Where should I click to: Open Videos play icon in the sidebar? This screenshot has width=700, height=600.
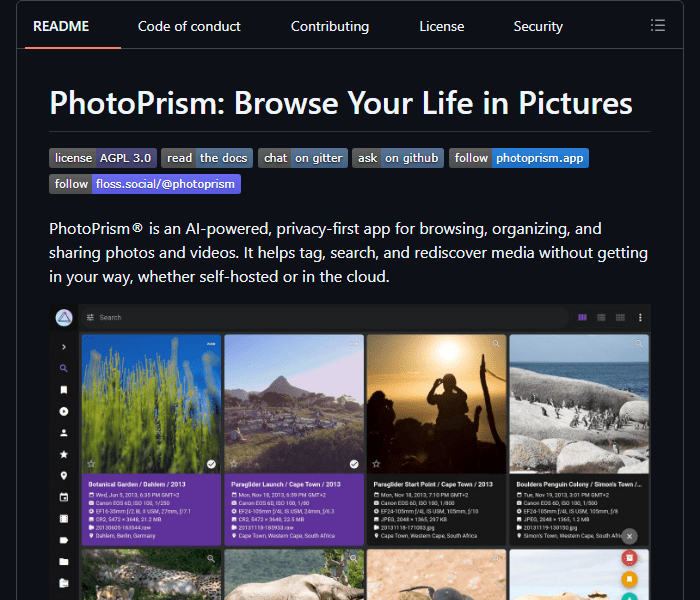point(64,411)
